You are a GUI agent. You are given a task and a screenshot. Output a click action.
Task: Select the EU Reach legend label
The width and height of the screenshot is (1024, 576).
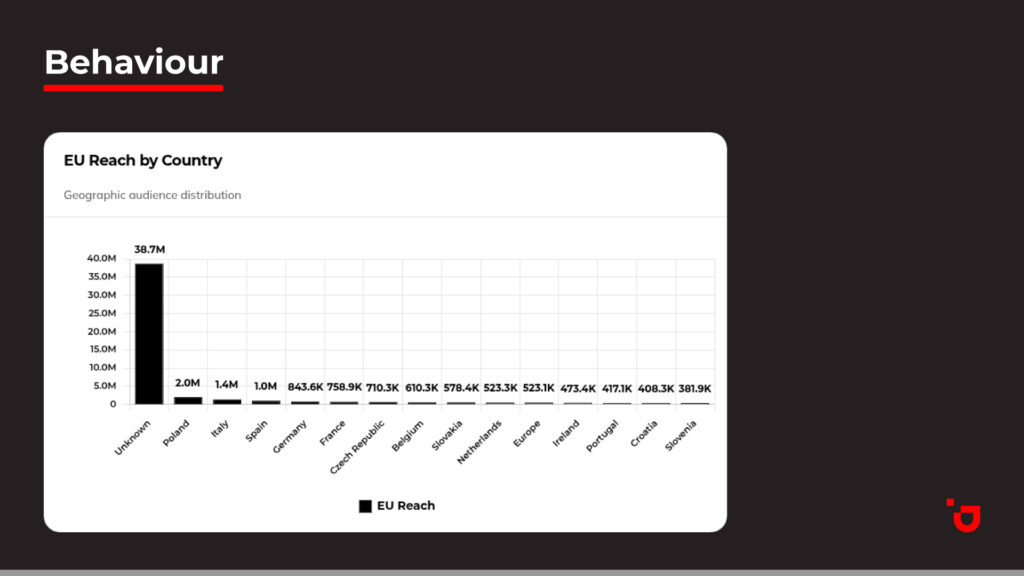tap(406, 506)
